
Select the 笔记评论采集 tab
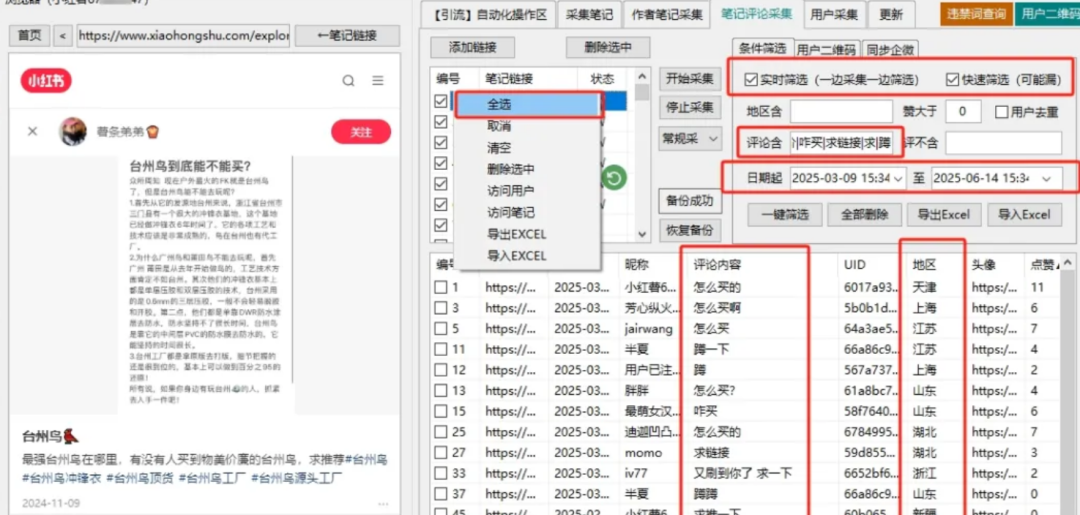[x=756, y=14]
